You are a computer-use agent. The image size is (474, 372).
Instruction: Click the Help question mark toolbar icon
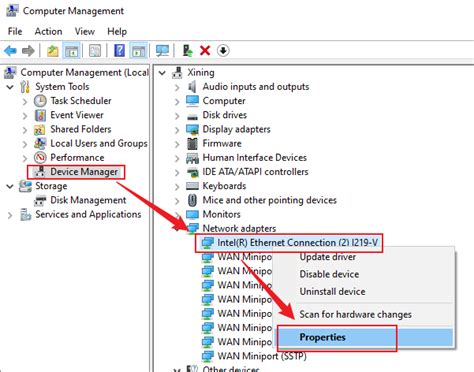point(119,51)
